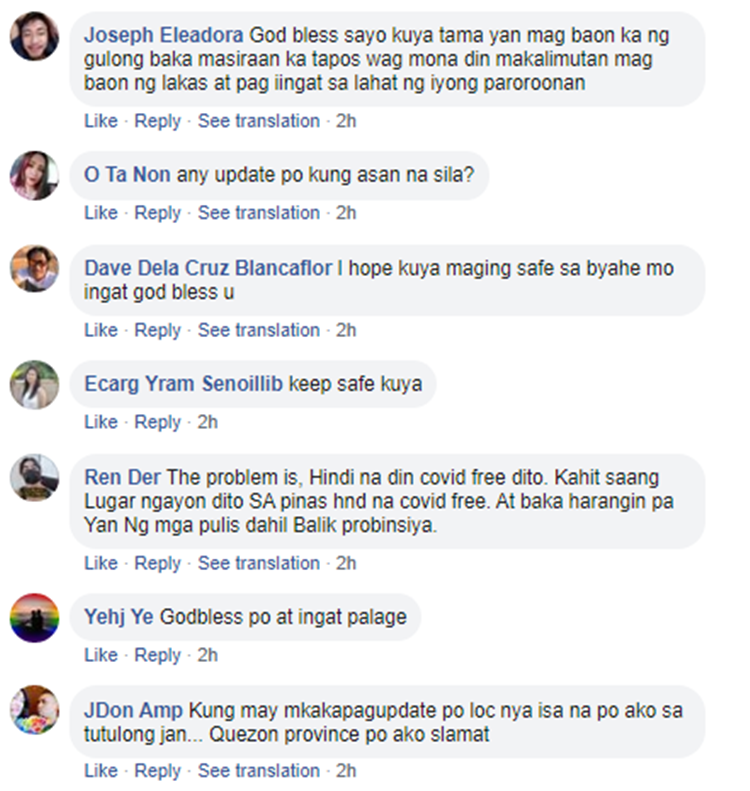The image size is (750, 791).
Task: Like Joseph Eleadora's comment
Action: [x=101, y=121]
